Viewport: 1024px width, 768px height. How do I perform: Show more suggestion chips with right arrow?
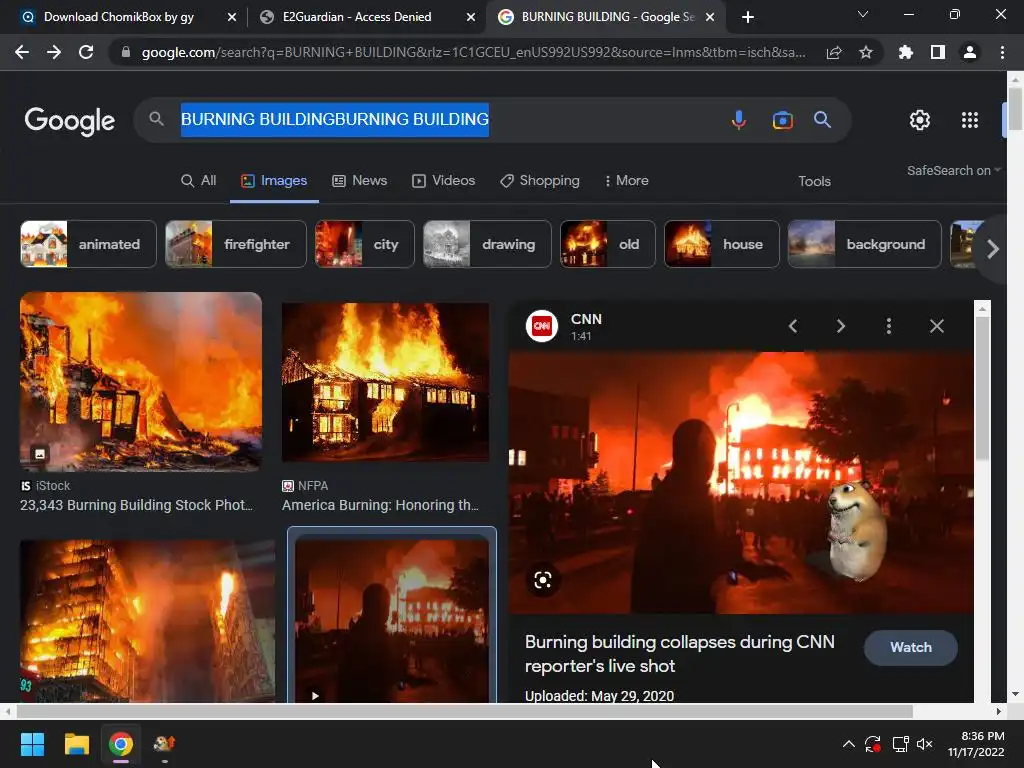tap(993, 249)
